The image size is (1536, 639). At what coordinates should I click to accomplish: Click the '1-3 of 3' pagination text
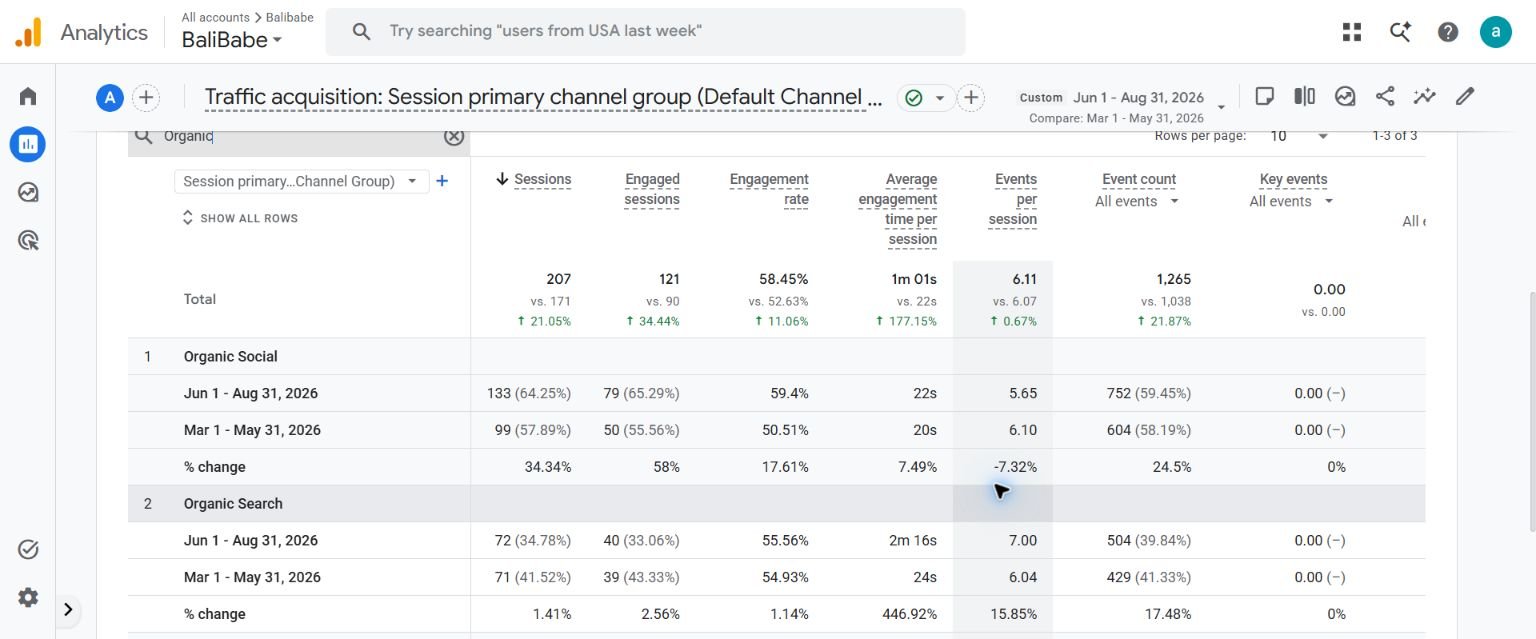tap(1394, 135)
